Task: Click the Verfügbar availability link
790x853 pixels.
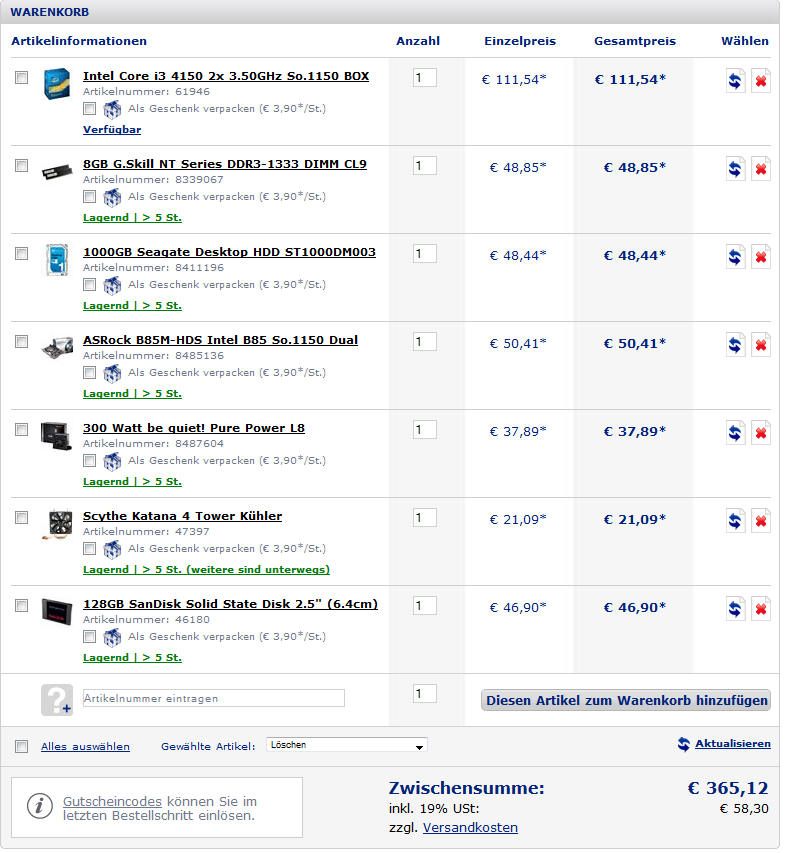Action: pyautogui.click(x=113, y=131)
